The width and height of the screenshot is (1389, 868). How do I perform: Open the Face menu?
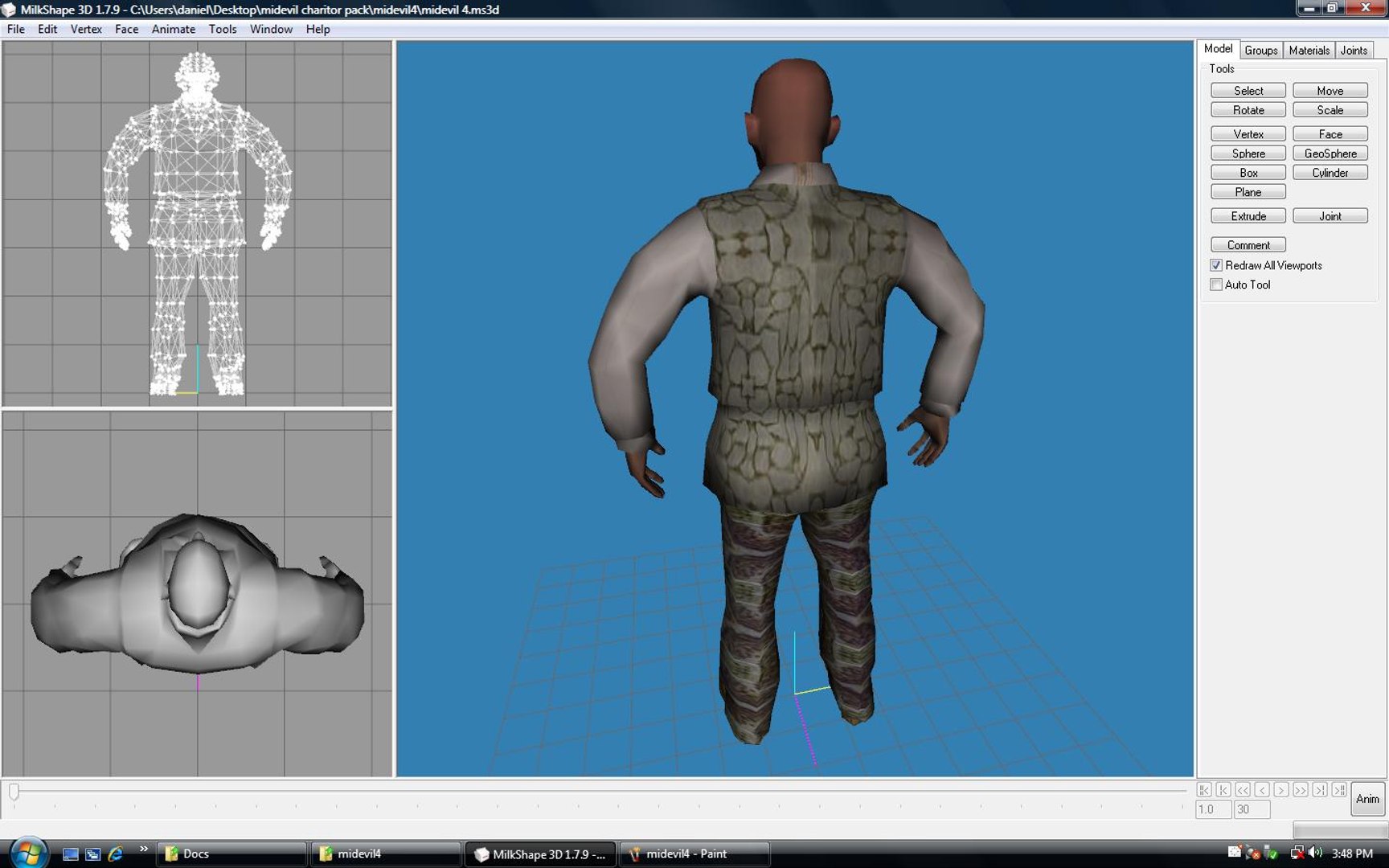tap(126, 29)
